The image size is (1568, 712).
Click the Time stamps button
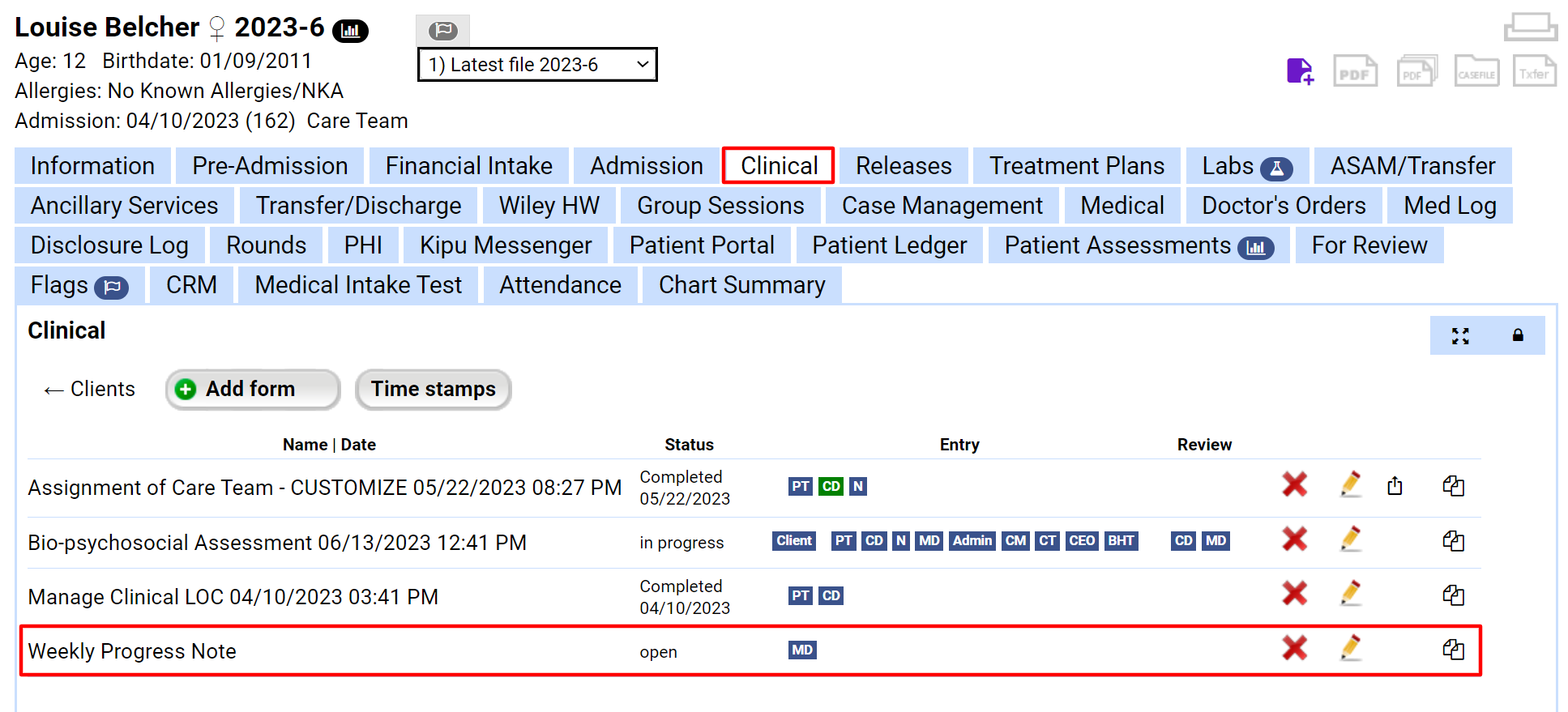pyautogui.click(x=433, y=390)
